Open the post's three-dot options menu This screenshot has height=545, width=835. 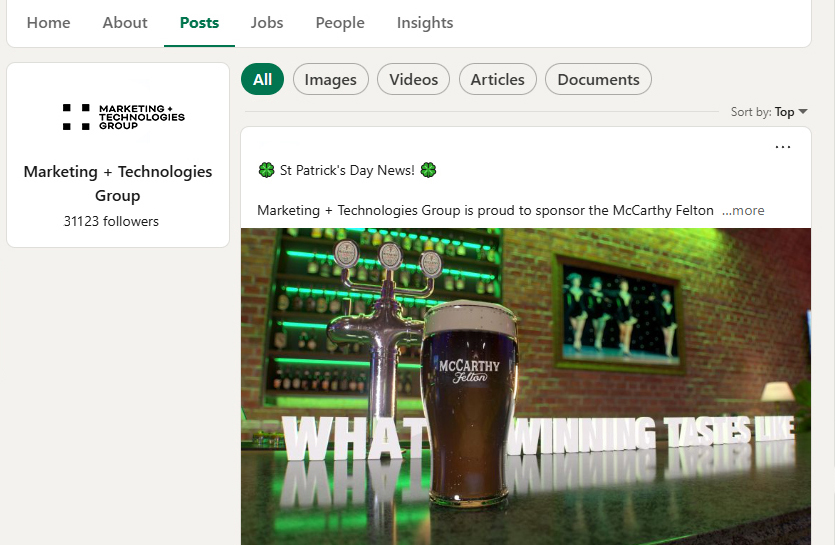pos(782,147)
